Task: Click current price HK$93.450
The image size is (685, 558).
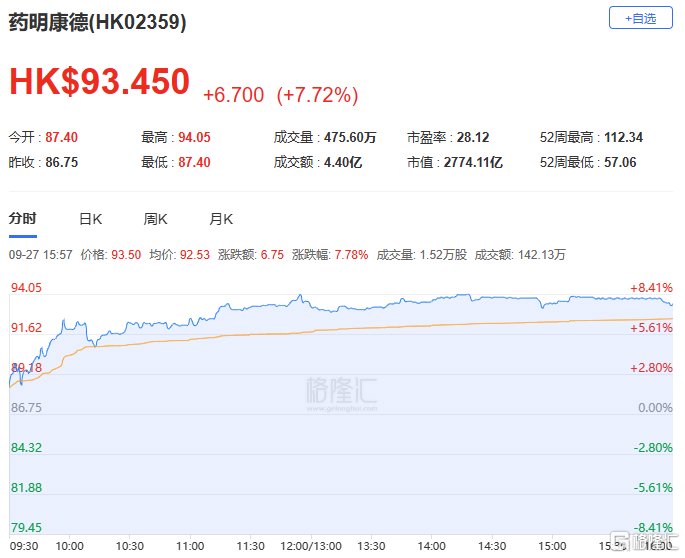Action: pyautogui.click(x=100, y=81)
